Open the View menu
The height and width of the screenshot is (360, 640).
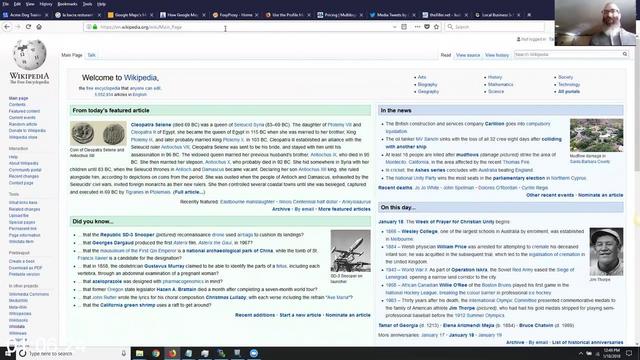click(x=30, y=4)
